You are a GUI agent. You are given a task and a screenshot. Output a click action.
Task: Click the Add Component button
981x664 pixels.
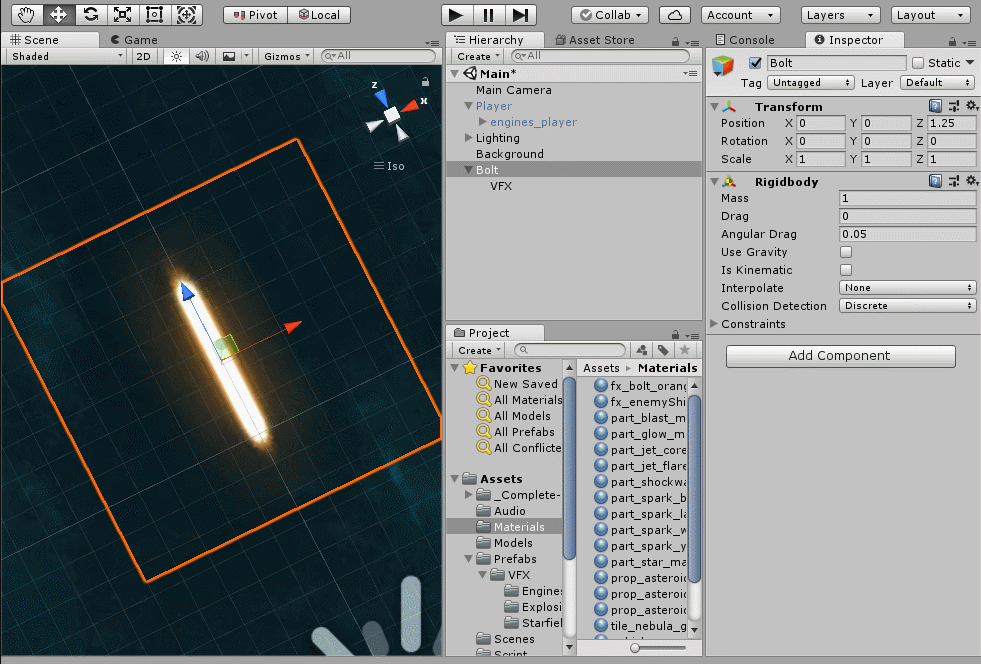tap(840, 356)
